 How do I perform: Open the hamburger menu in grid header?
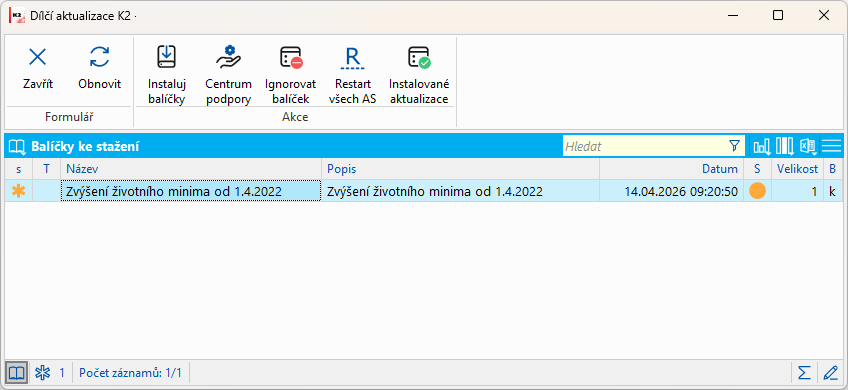click(831, 146)
